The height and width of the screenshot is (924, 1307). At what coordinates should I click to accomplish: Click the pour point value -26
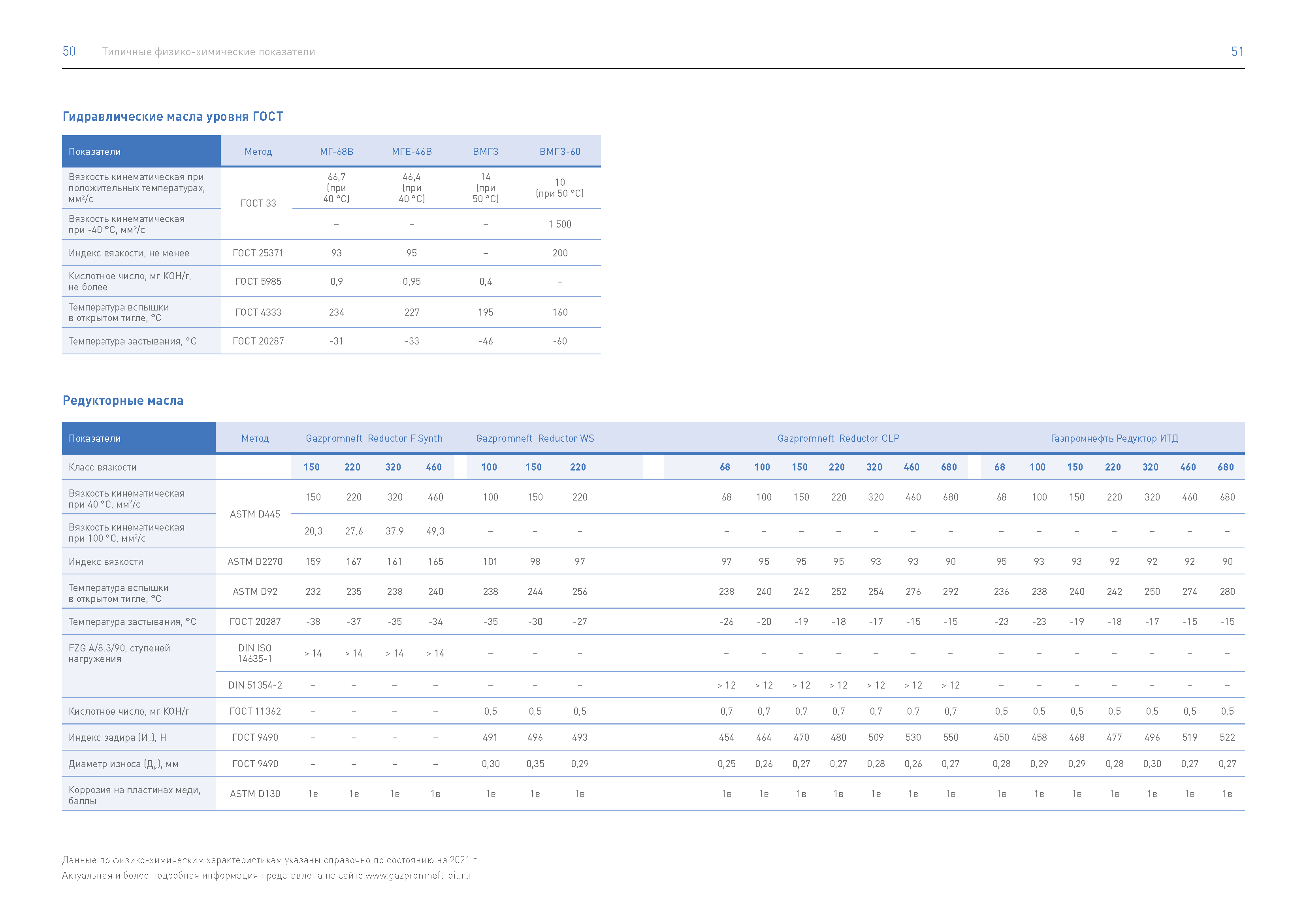pyautogui.click(x=726, y=622)
